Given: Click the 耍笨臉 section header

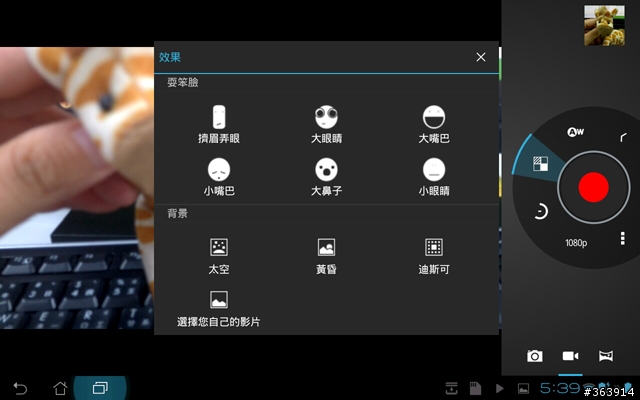Looking at the screenshot, I should coord(182,83).
